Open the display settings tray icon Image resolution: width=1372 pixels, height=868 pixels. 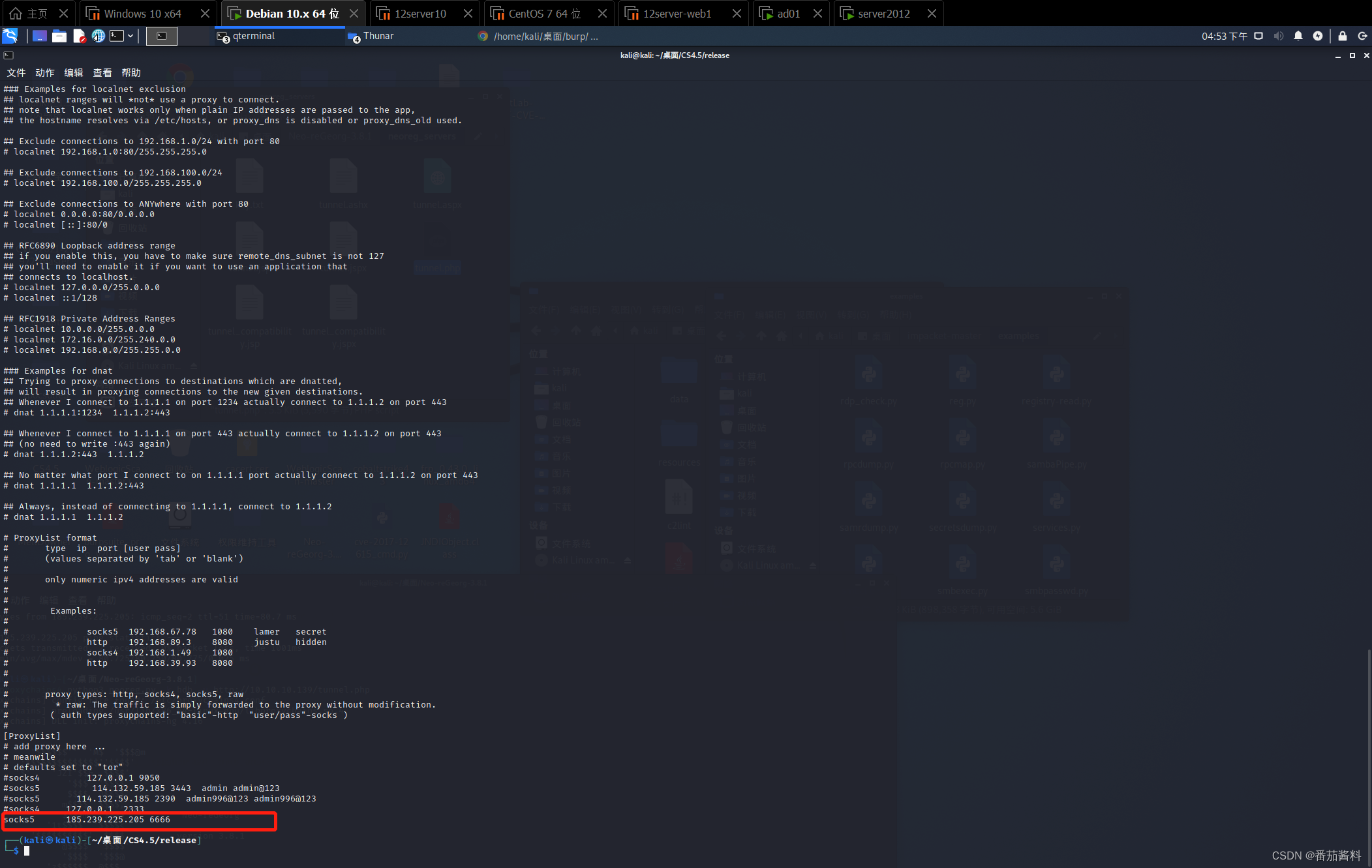(x=1258, y=36)
